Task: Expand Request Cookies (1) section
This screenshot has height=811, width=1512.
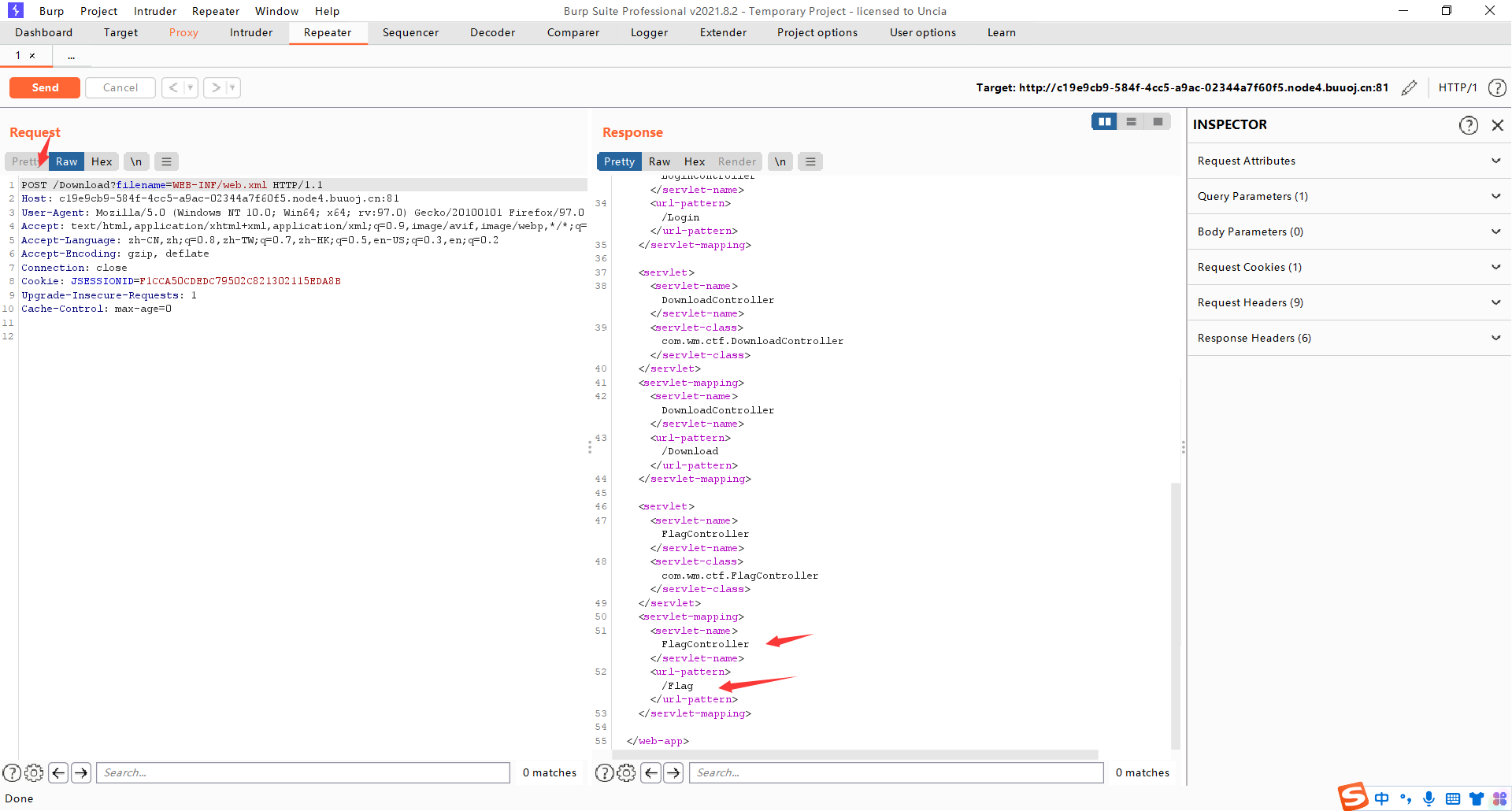Action: [1349, 267]
